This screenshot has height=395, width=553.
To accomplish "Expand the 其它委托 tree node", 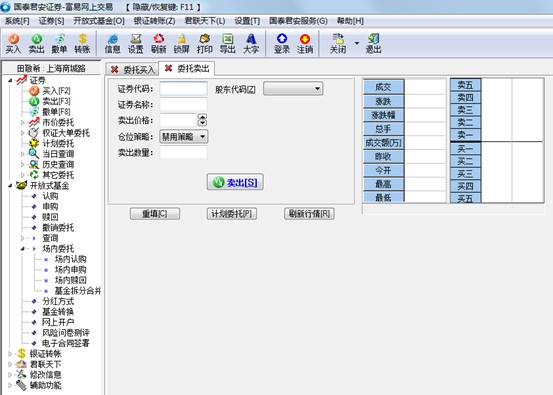I will tap(23, 175).
